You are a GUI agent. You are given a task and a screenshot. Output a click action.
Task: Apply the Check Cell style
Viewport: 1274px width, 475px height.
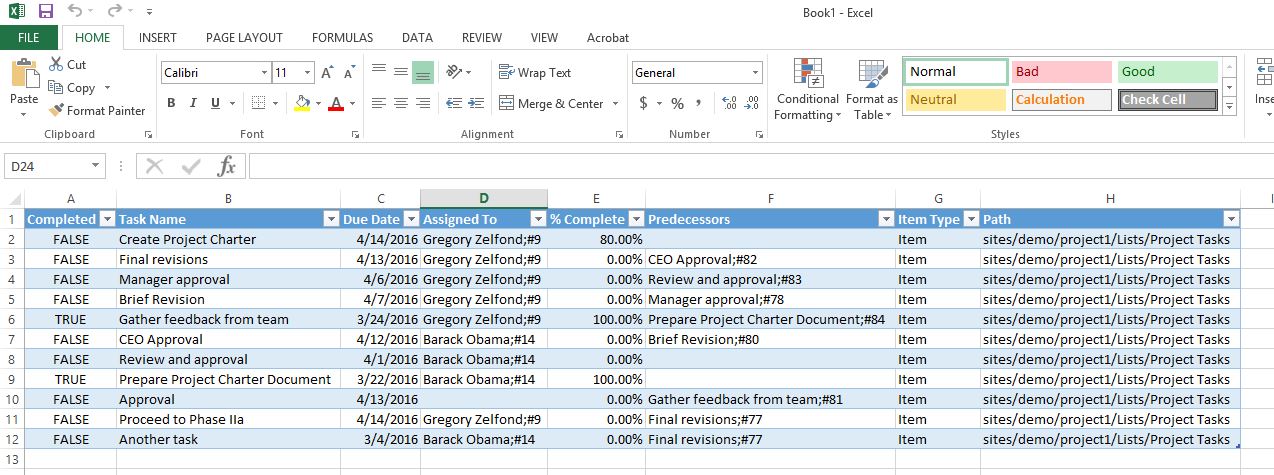(1167, 100)
